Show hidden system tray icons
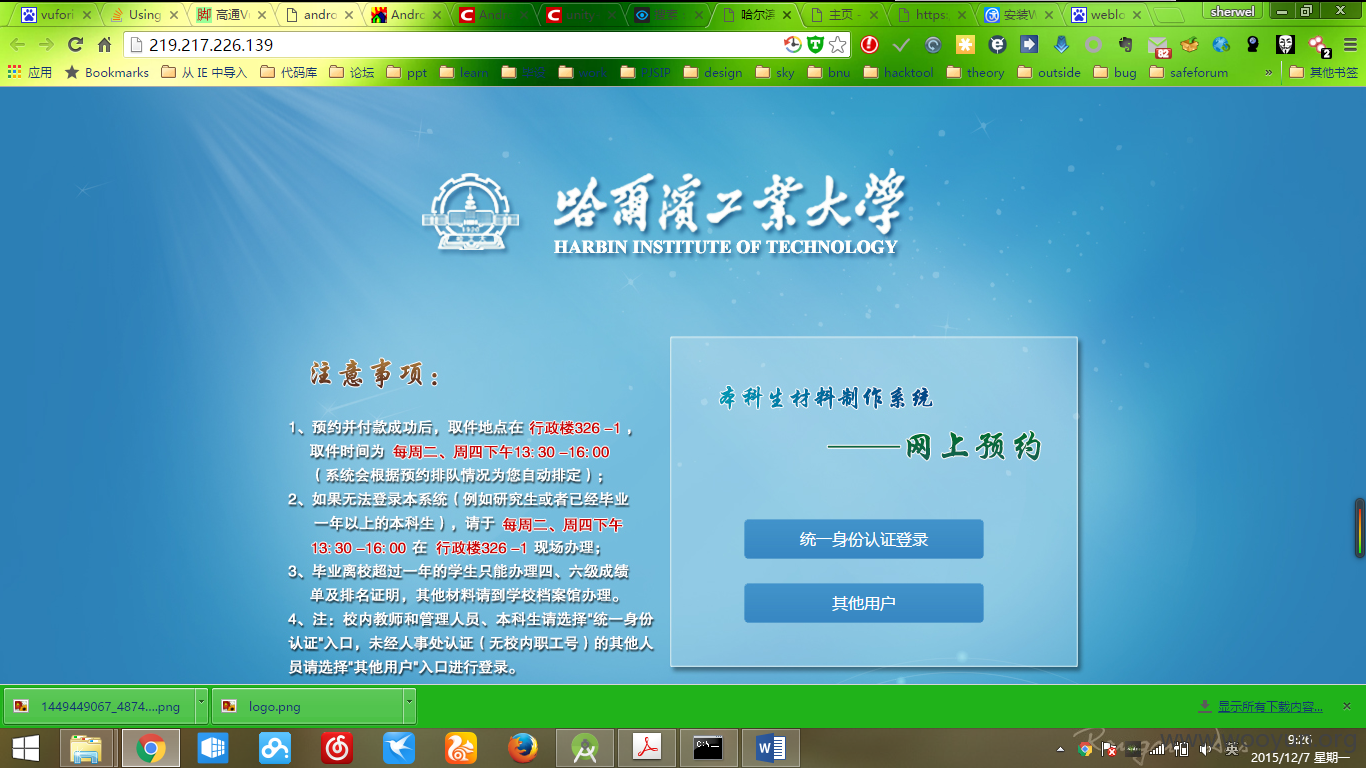Viewport: 1366px width, 768px height. point(1061,749)
